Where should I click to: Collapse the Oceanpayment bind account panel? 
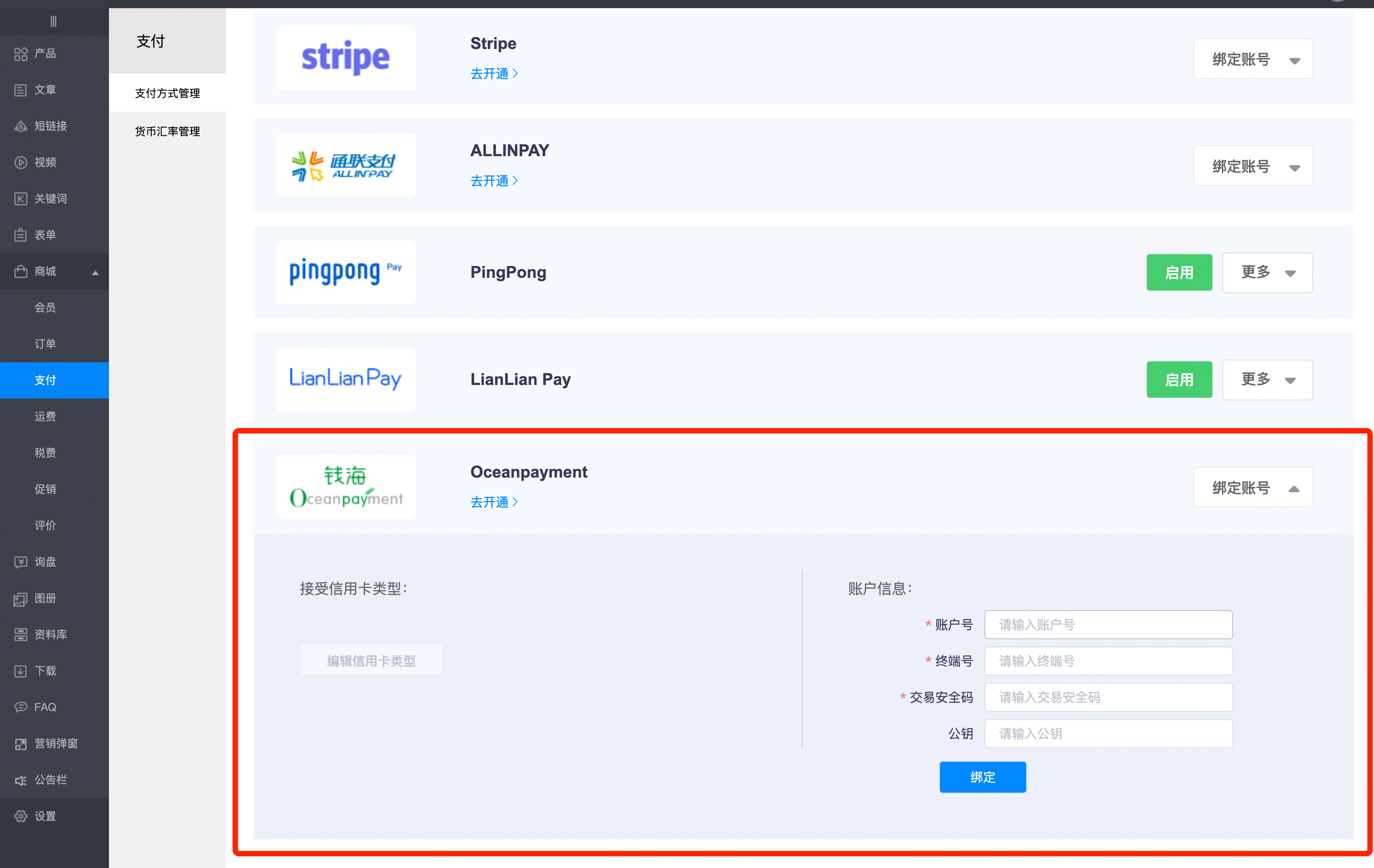coord(1252,488)
